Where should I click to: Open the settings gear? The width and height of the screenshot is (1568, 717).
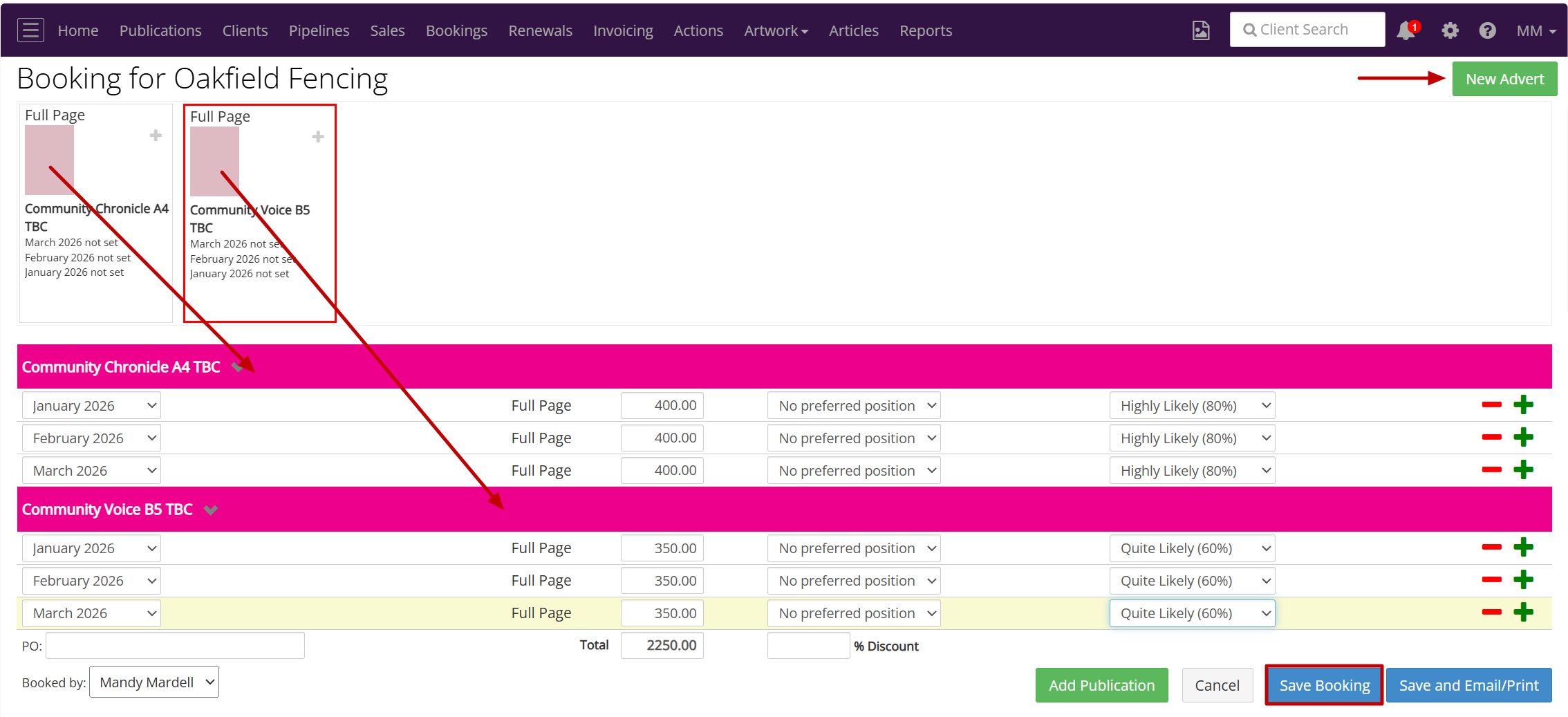1450,30
